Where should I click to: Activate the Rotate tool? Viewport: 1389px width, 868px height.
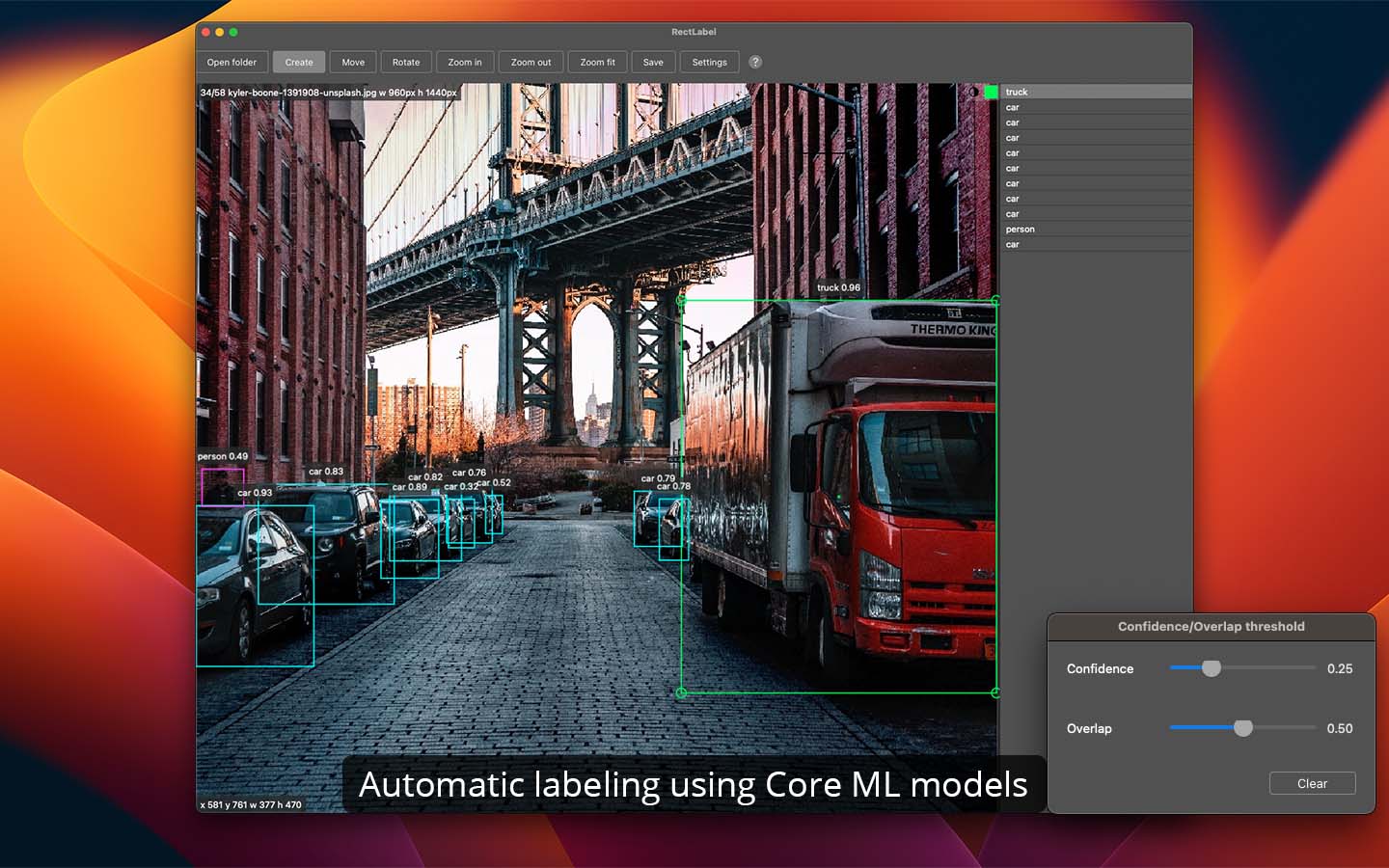click(406, 62)
